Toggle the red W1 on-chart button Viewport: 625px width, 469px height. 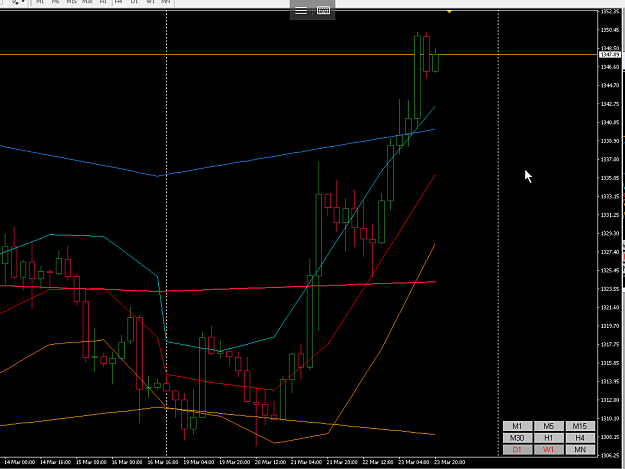coord(548,449)
